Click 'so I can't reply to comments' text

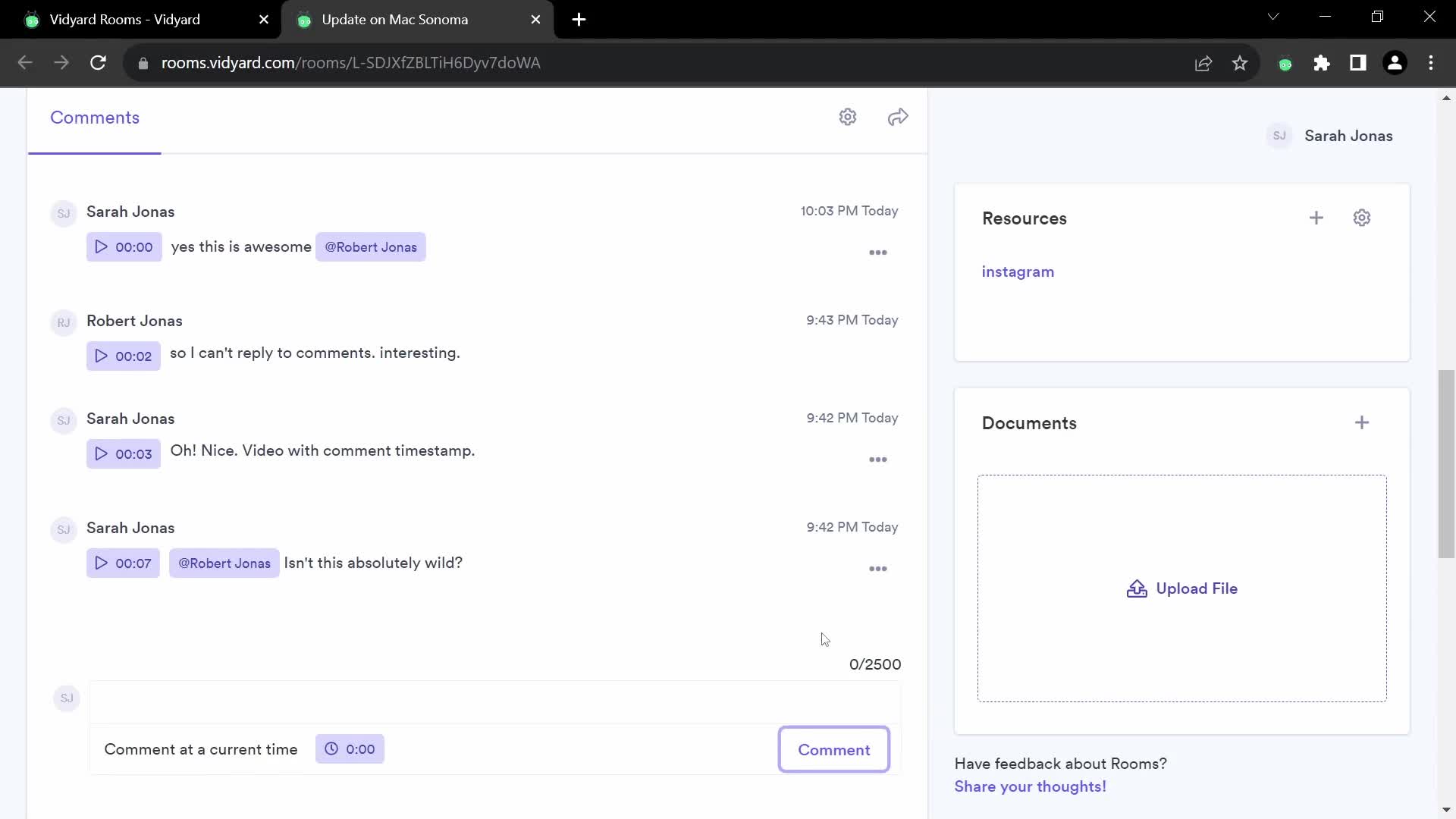(x=315, y=353)
